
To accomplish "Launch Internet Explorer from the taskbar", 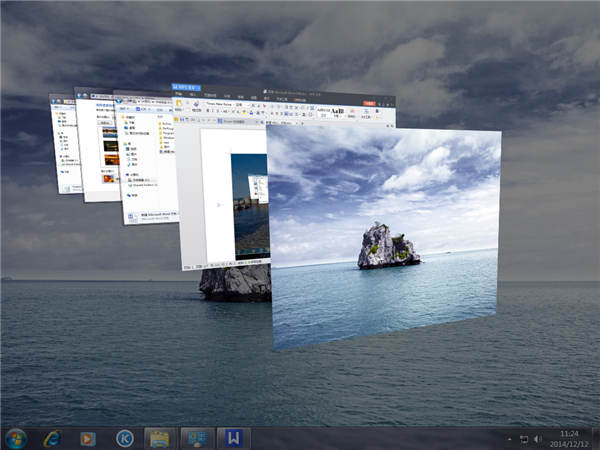I will pos(52,439).
